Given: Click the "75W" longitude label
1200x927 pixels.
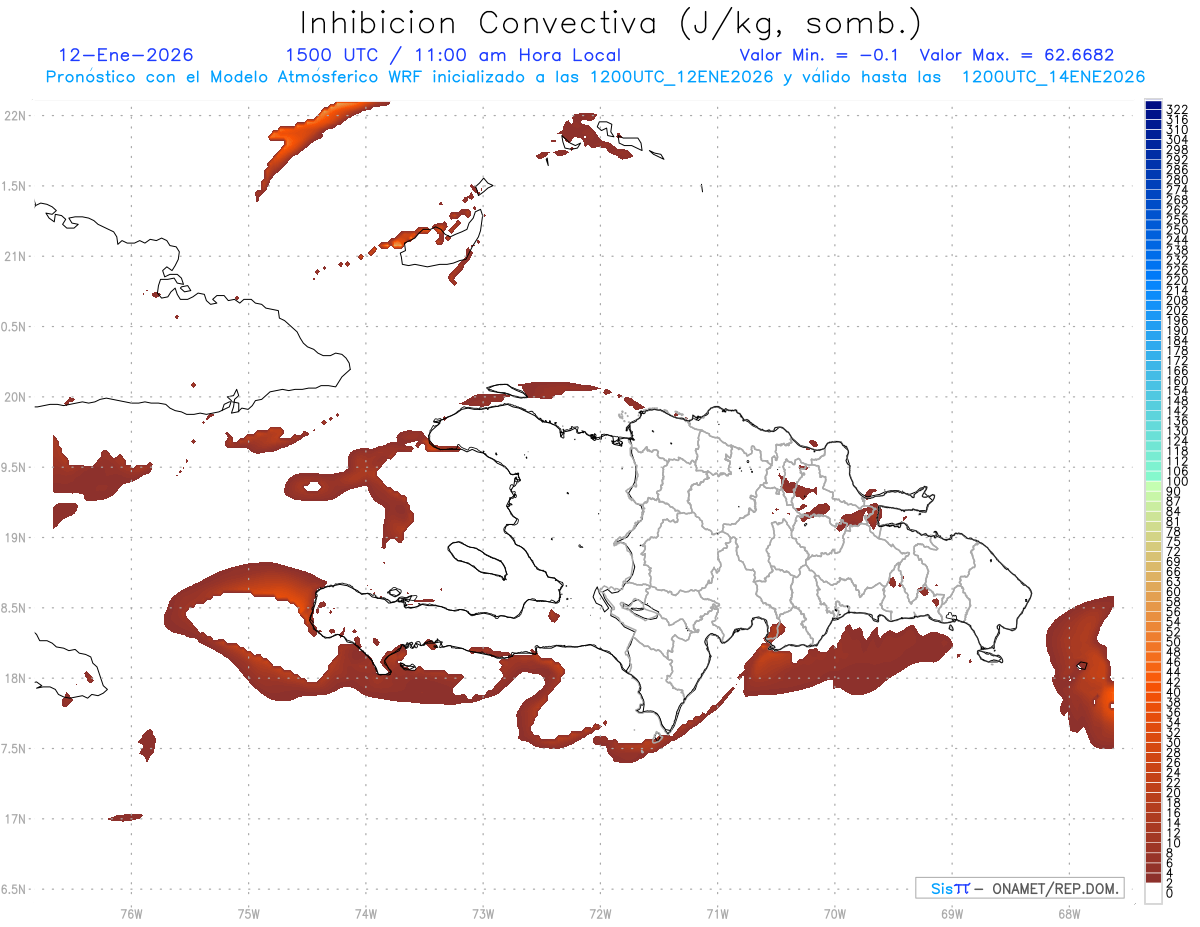Looking at the screenshot, I should [x=249, y=913].
